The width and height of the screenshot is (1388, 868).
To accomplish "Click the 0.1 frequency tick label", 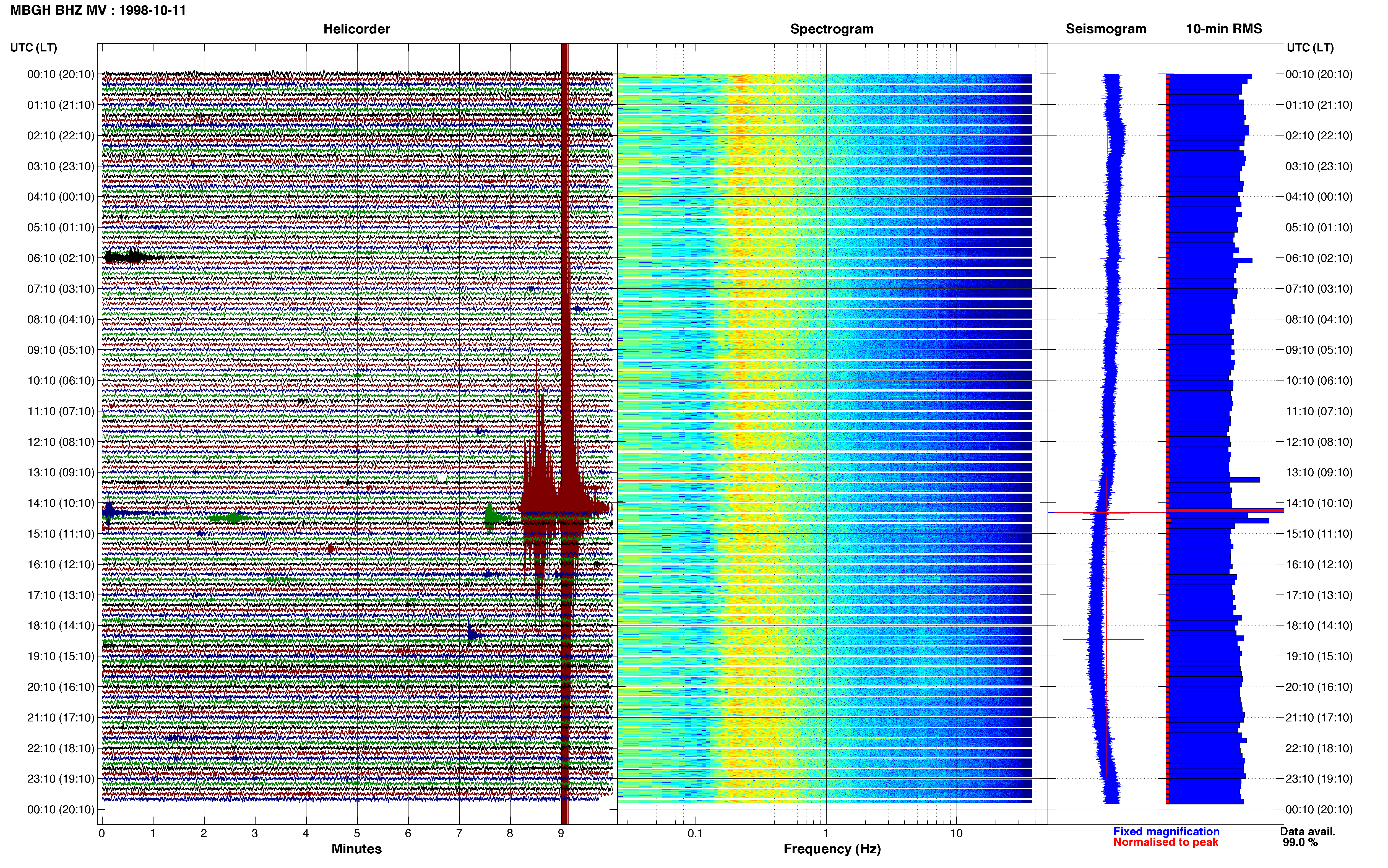I will tap(695, 833).
